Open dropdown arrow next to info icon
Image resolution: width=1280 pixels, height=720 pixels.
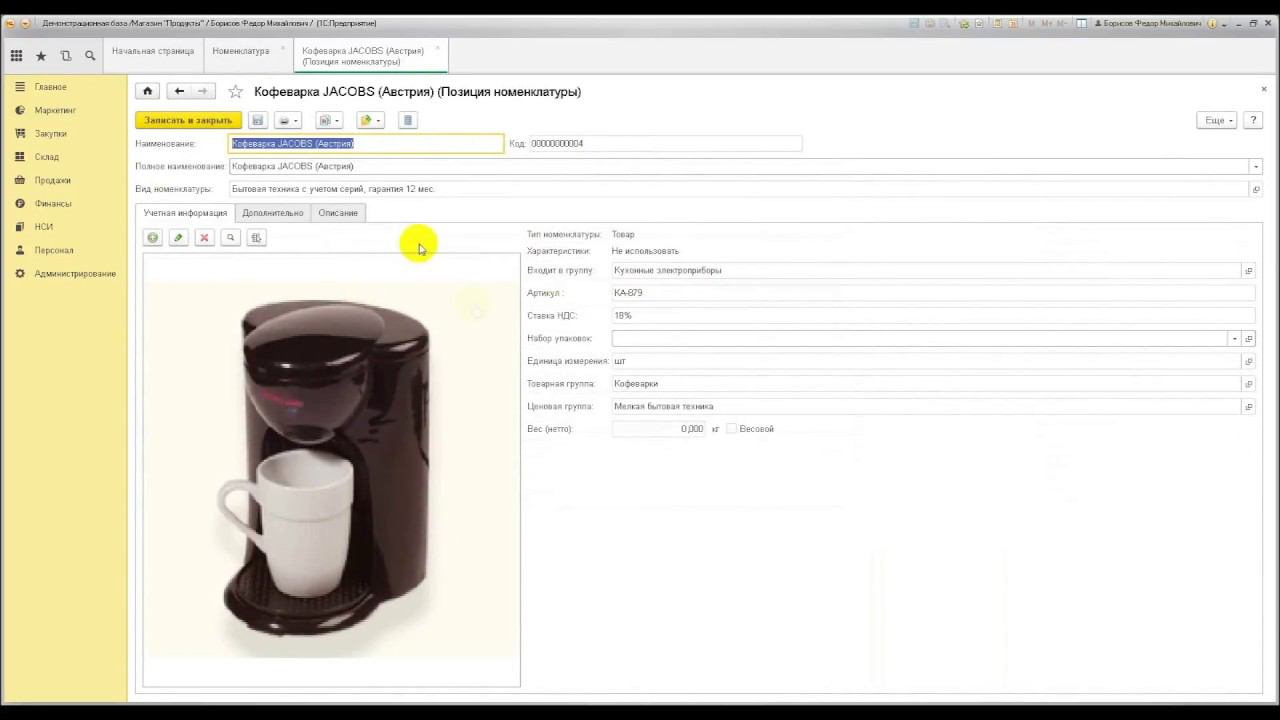click(x=1224, y=25)
